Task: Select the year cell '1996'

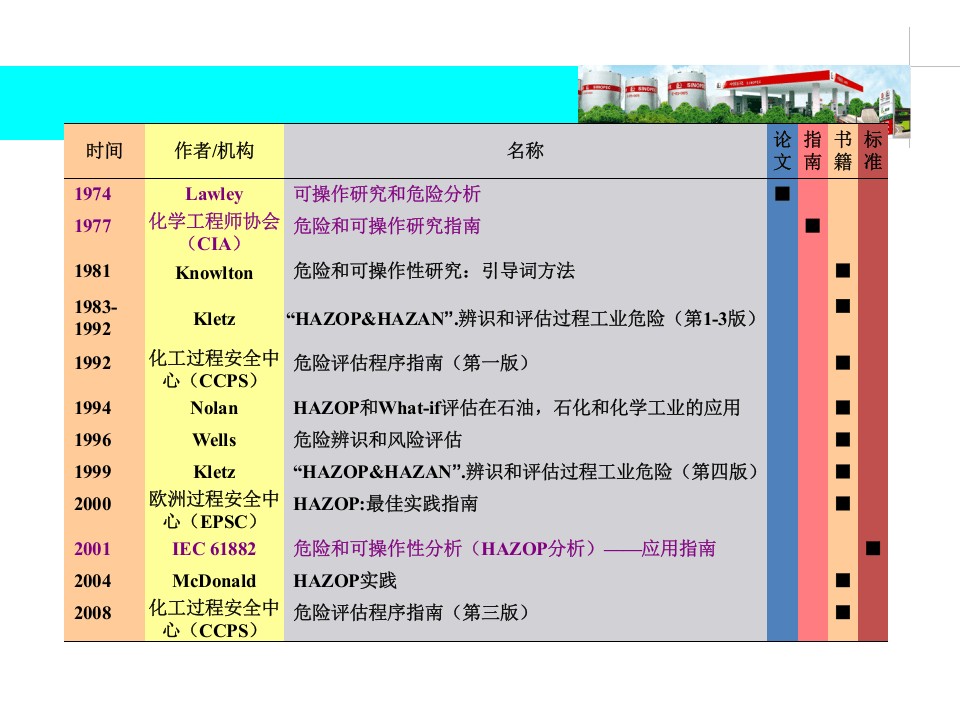Action: 92,440
